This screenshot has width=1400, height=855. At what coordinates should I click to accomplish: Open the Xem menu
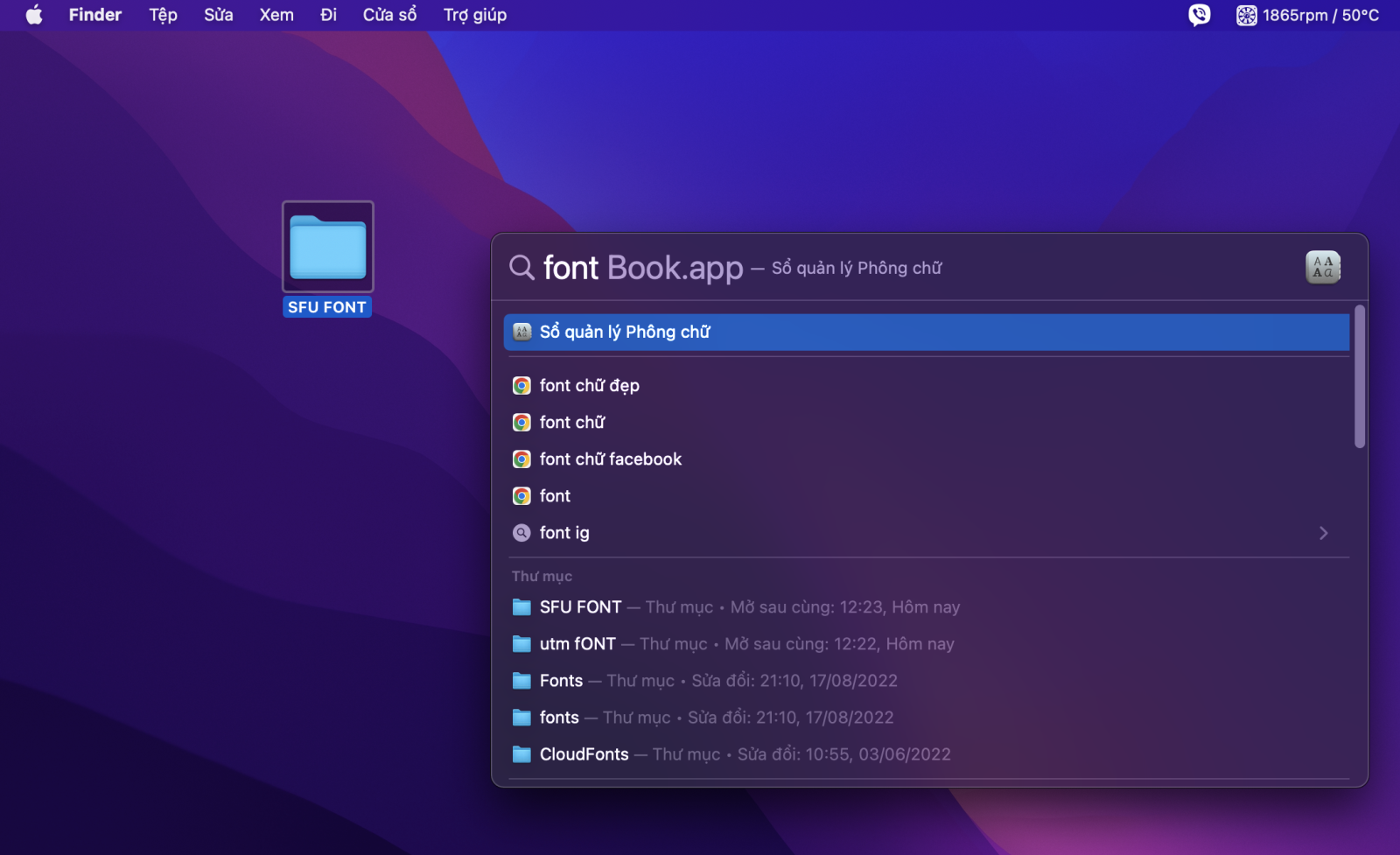point(276,15)
